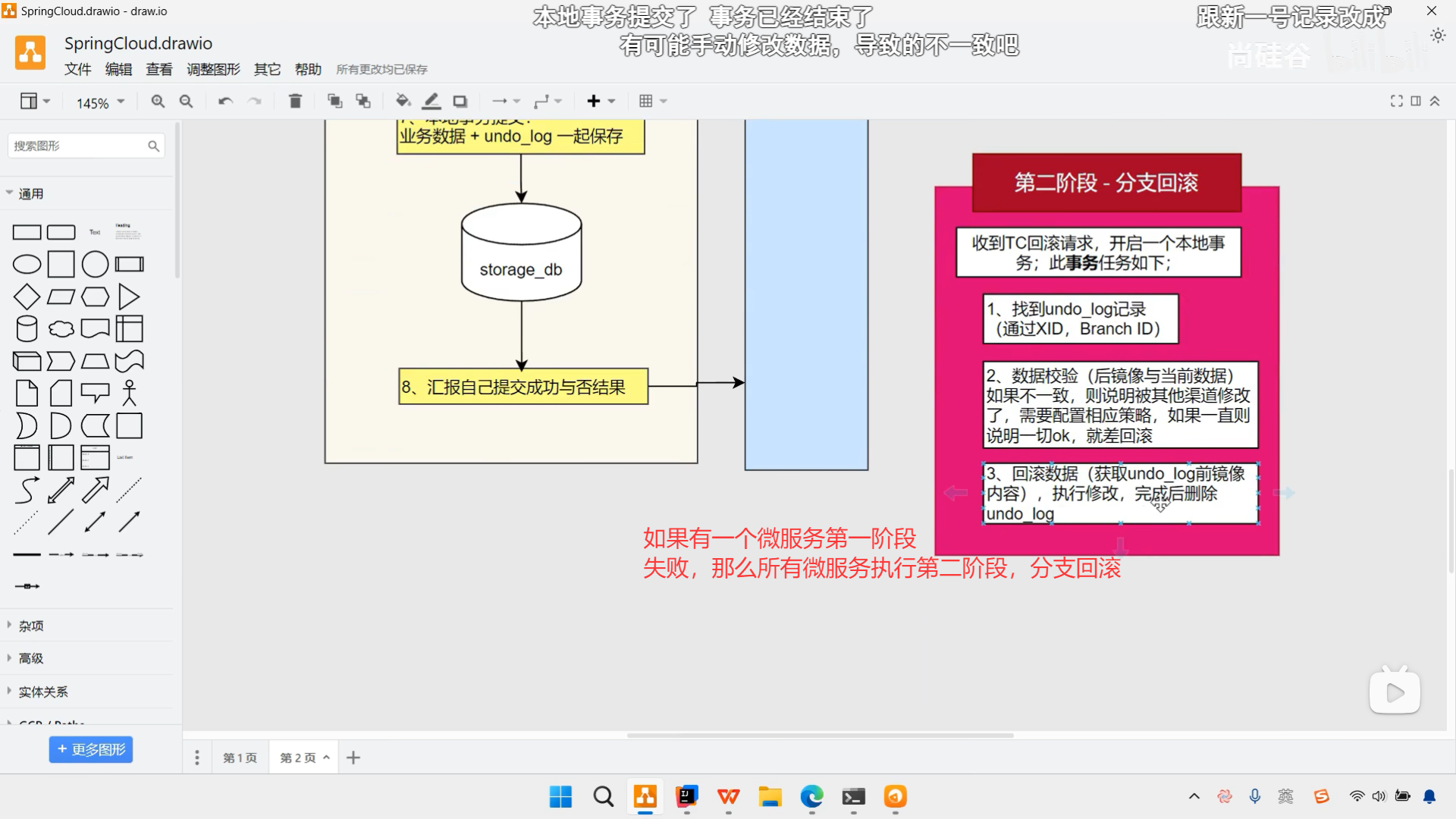Open the 文件 menu
Image resolution: width=1456 pixels, height=819 pixels.
[x=77, y=69]
